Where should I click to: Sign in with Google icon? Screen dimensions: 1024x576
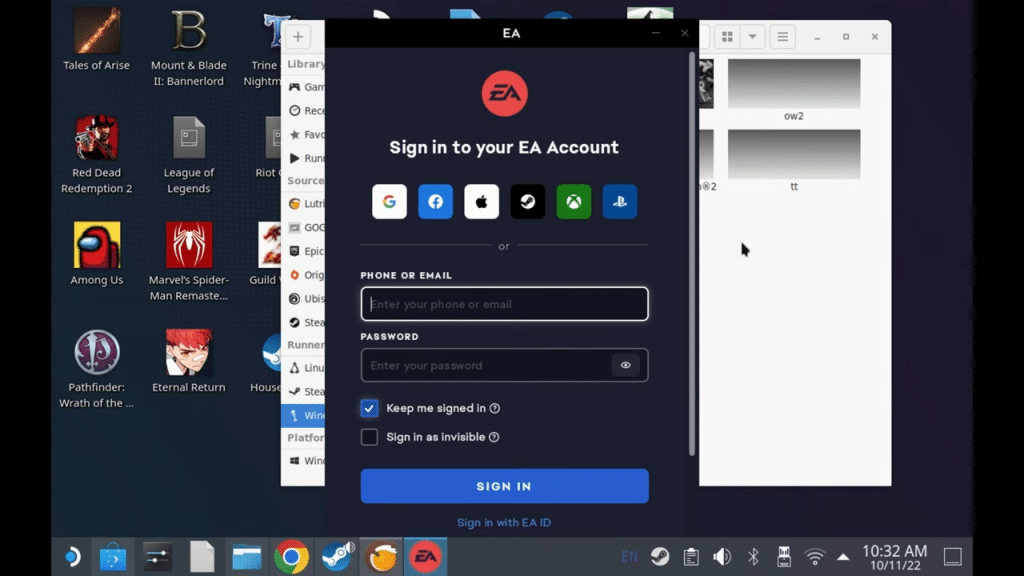[389, 201]
